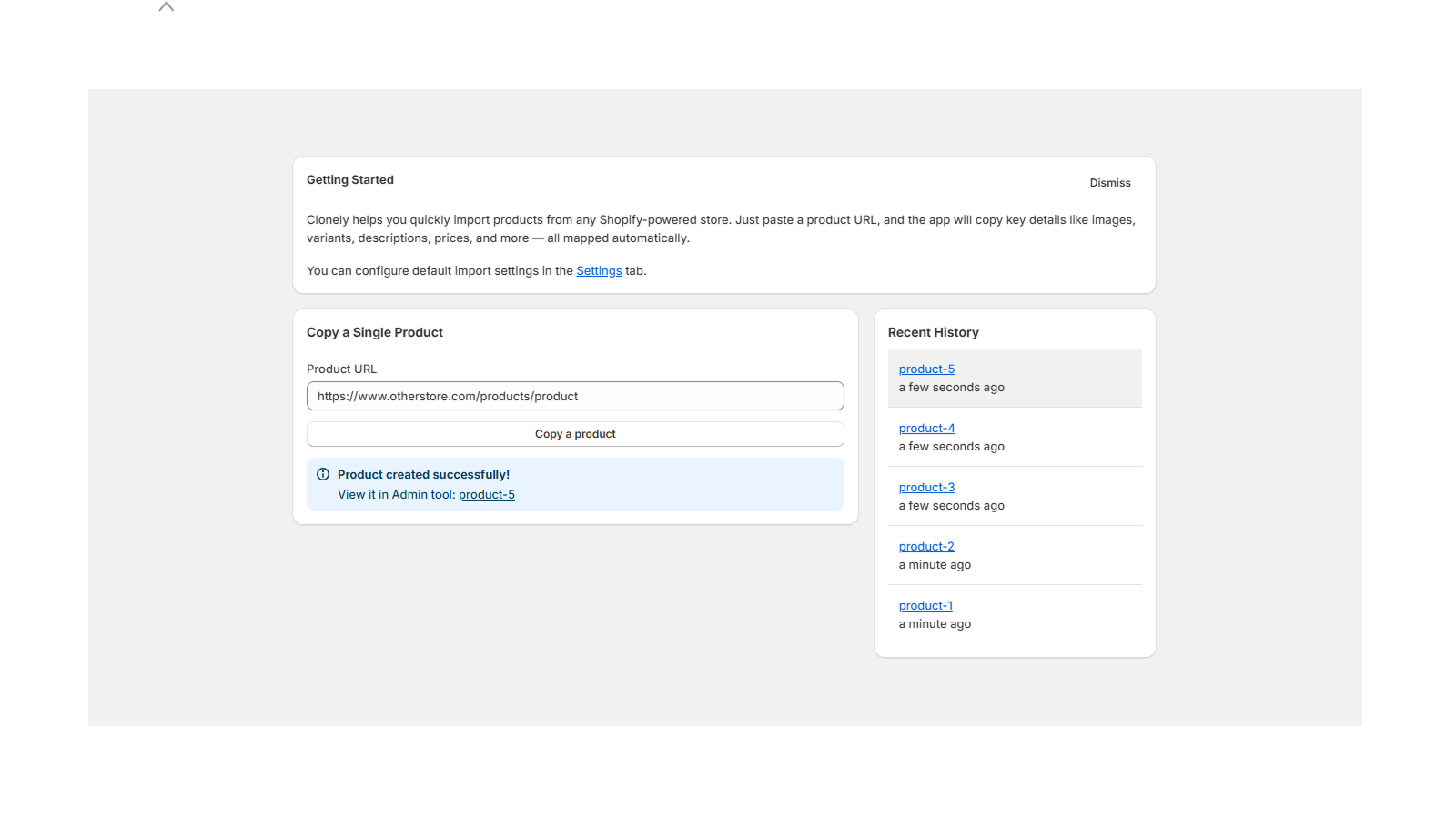The height and width of the screenshot is (819, 1456).
Task: Click 'a minute ago' under product-2
Action: click(935, 565)
